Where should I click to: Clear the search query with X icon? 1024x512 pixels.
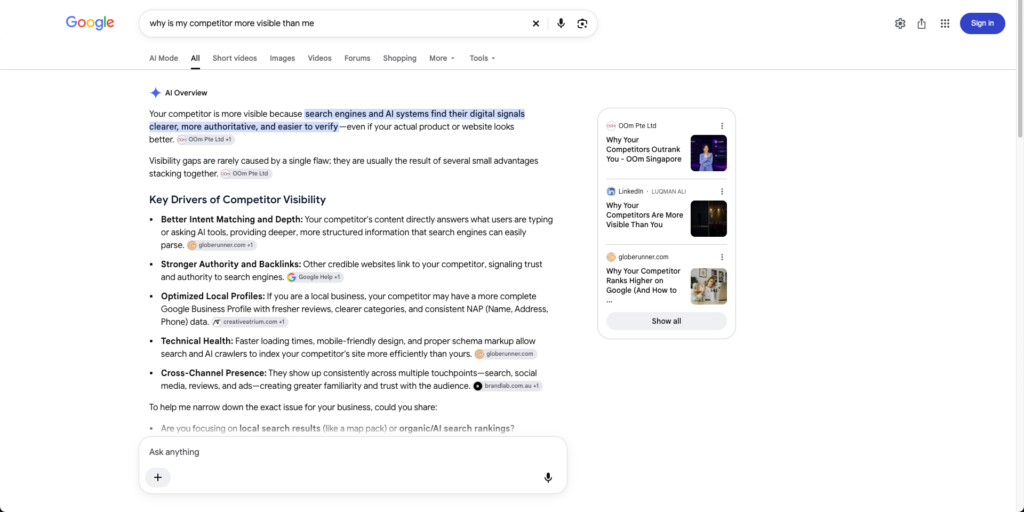click(x=536, y=24)
